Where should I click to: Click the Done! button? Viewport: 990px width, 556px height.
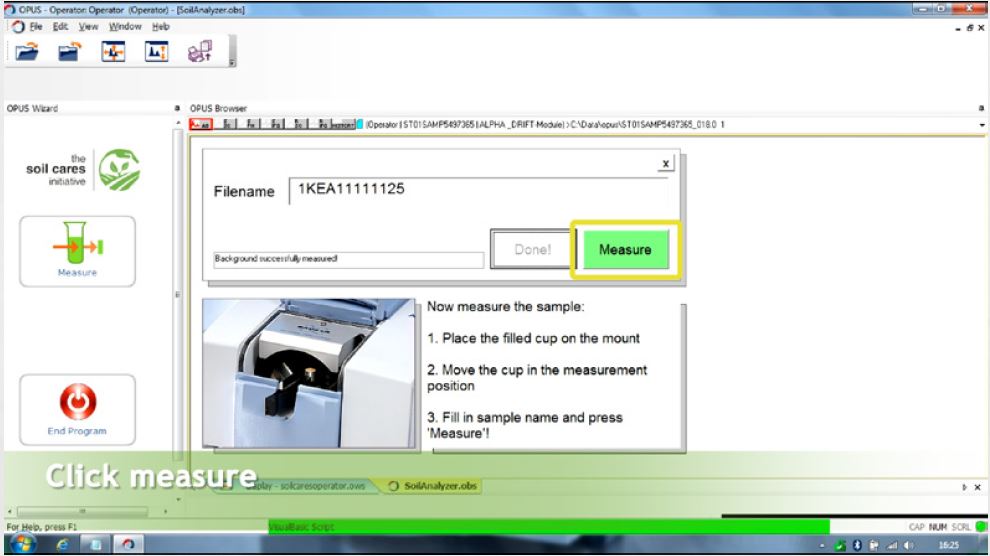click(532, 249)
